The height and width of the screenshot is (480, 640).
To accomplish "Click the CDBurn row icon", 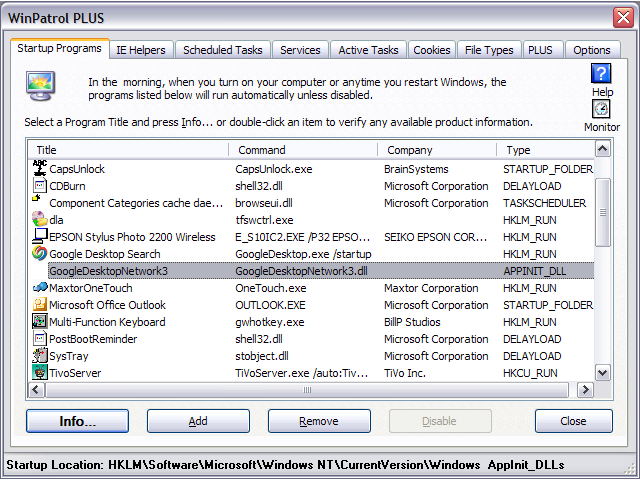I will coord(40,186).
